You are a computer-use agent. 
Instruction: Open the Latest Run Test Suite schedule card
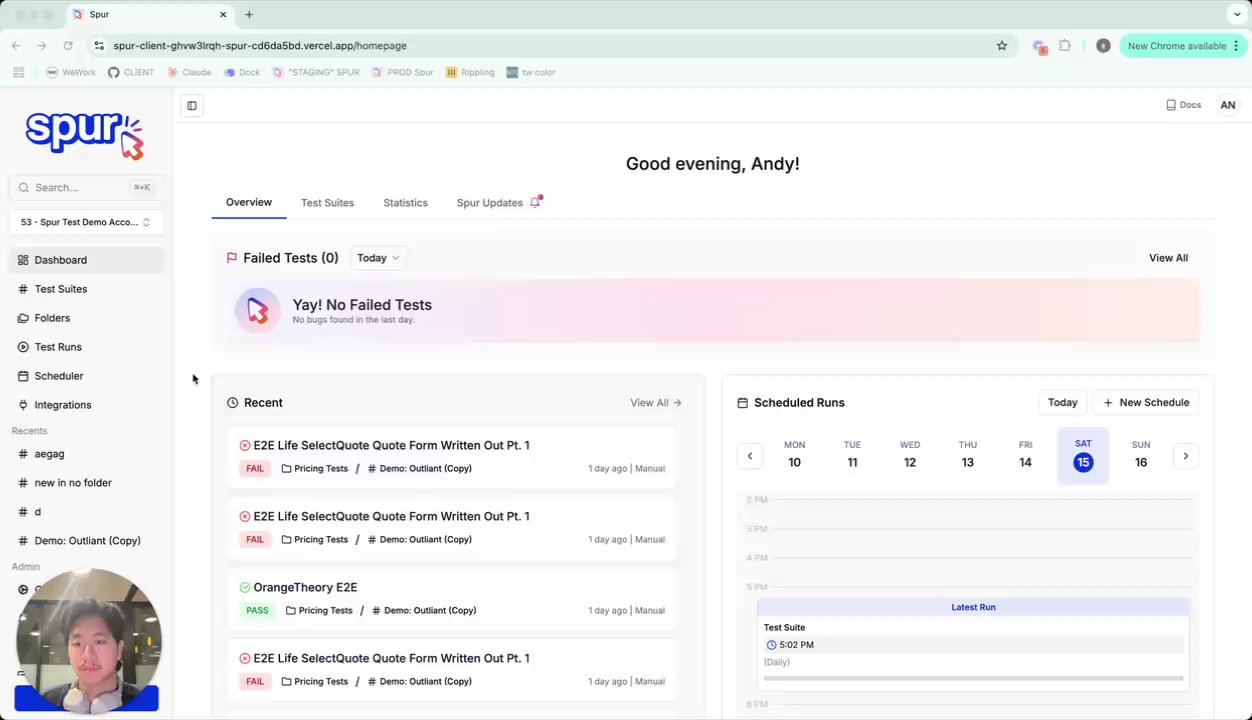tap(973, 644)
